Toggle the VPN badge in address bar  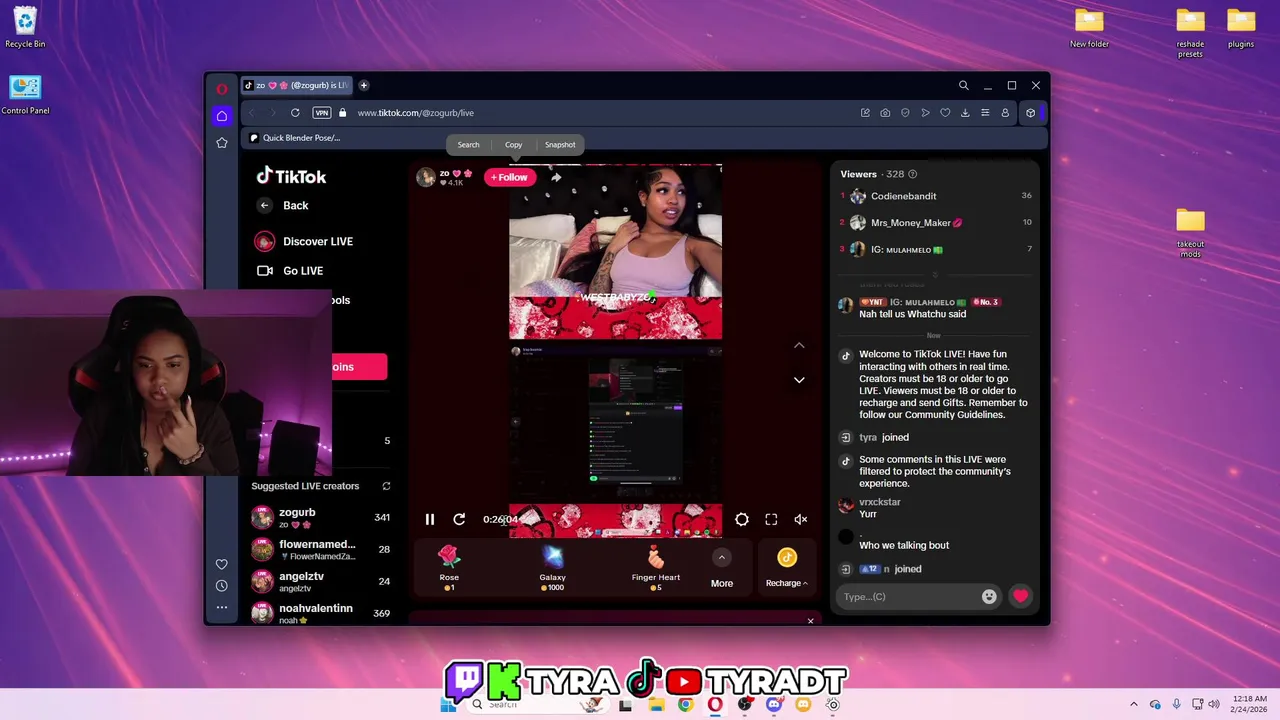pyautogui.click(x=322, y=113)
